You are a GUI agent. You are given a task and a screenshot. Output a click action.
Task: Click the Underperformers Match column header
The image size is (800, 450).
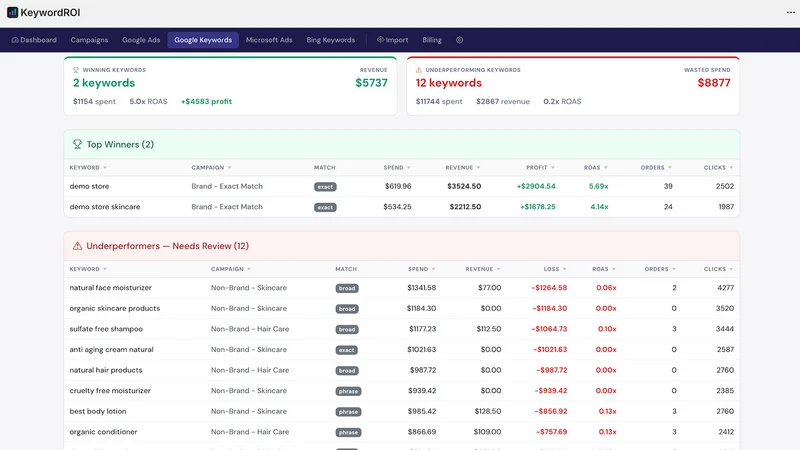tap(346, 269)
